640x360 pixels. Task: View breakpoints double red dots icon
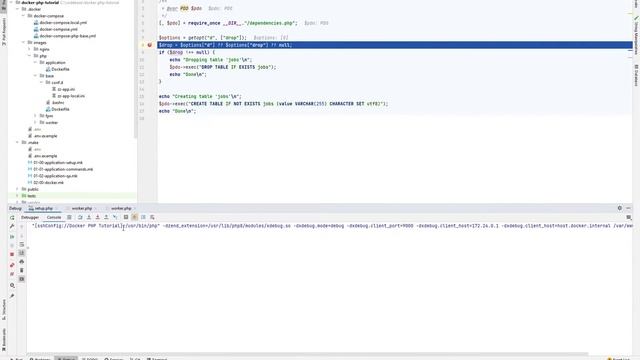click(x=12, y=265)
